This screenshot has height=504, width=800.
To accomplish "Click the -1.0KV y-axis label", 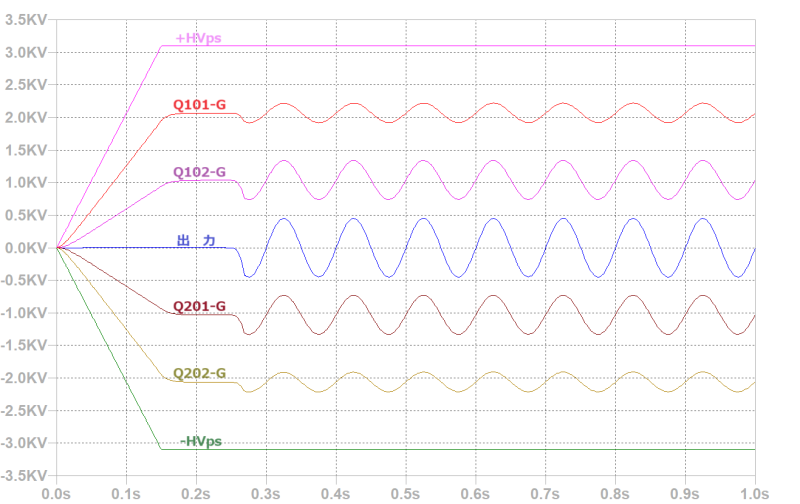I will (24, 313).
